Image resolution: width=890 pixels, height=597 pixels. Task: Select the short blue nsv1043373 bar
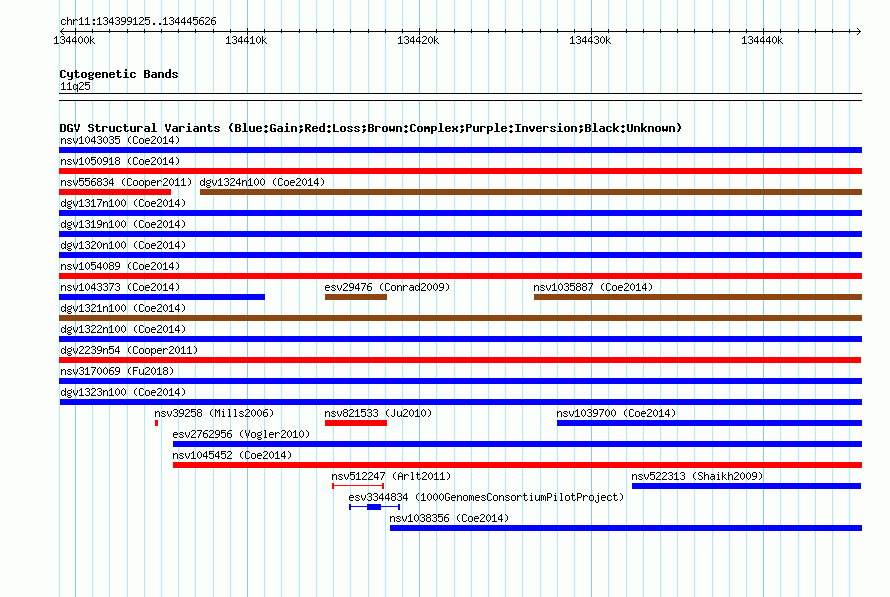[162, 297]
